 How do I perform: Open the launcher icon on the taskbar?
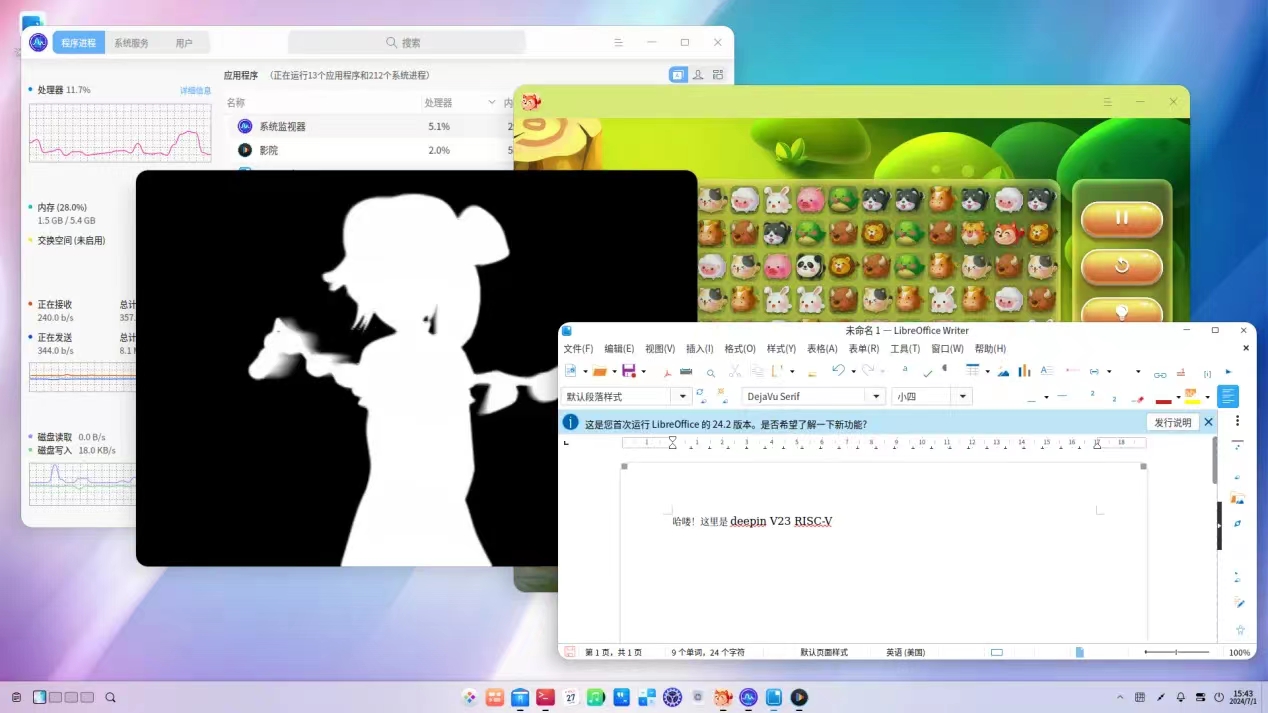click(x=469, y=697)
